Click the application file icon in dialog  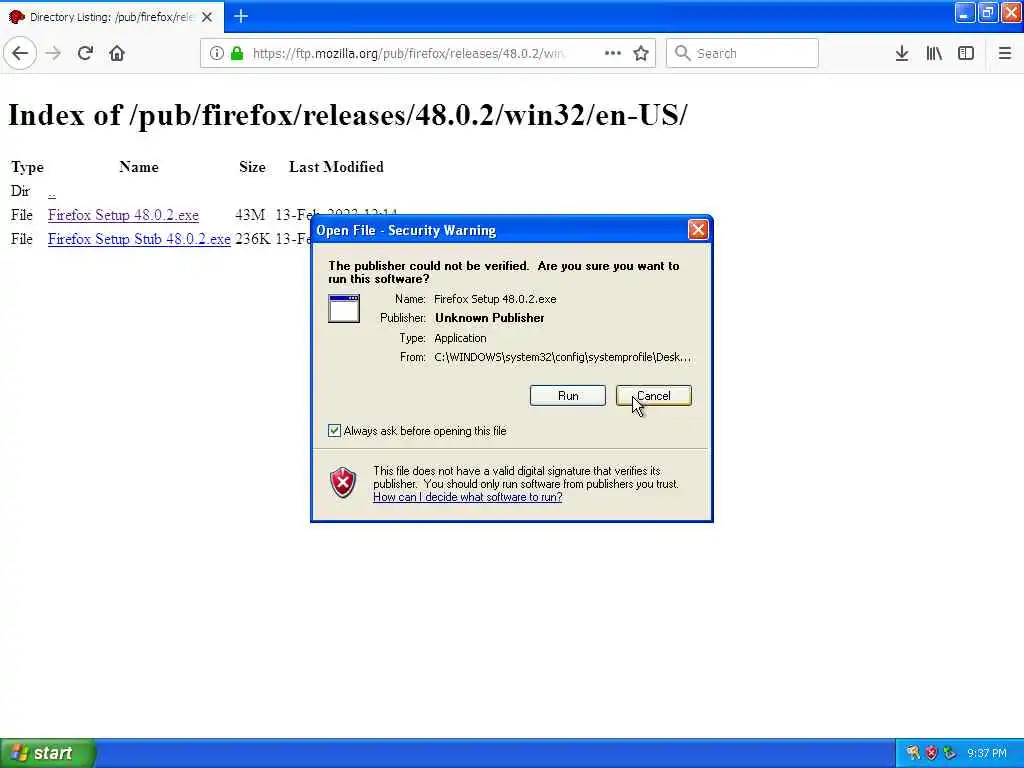[344, 308]
